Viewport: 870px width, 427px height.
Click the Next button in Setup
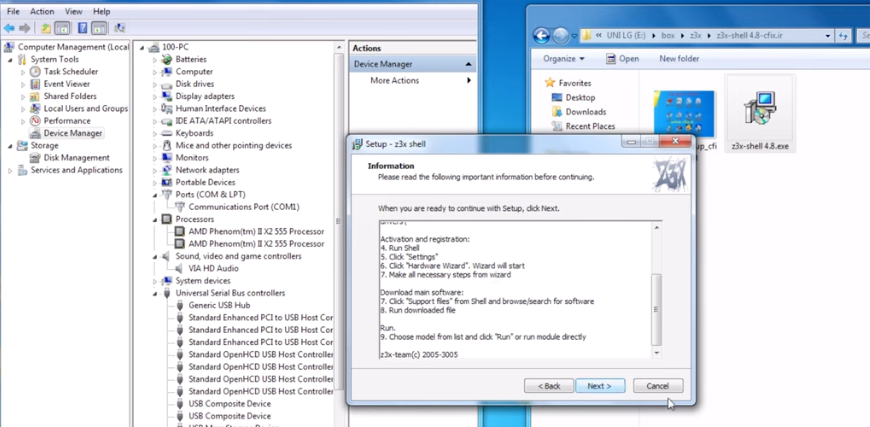[600, 386]
